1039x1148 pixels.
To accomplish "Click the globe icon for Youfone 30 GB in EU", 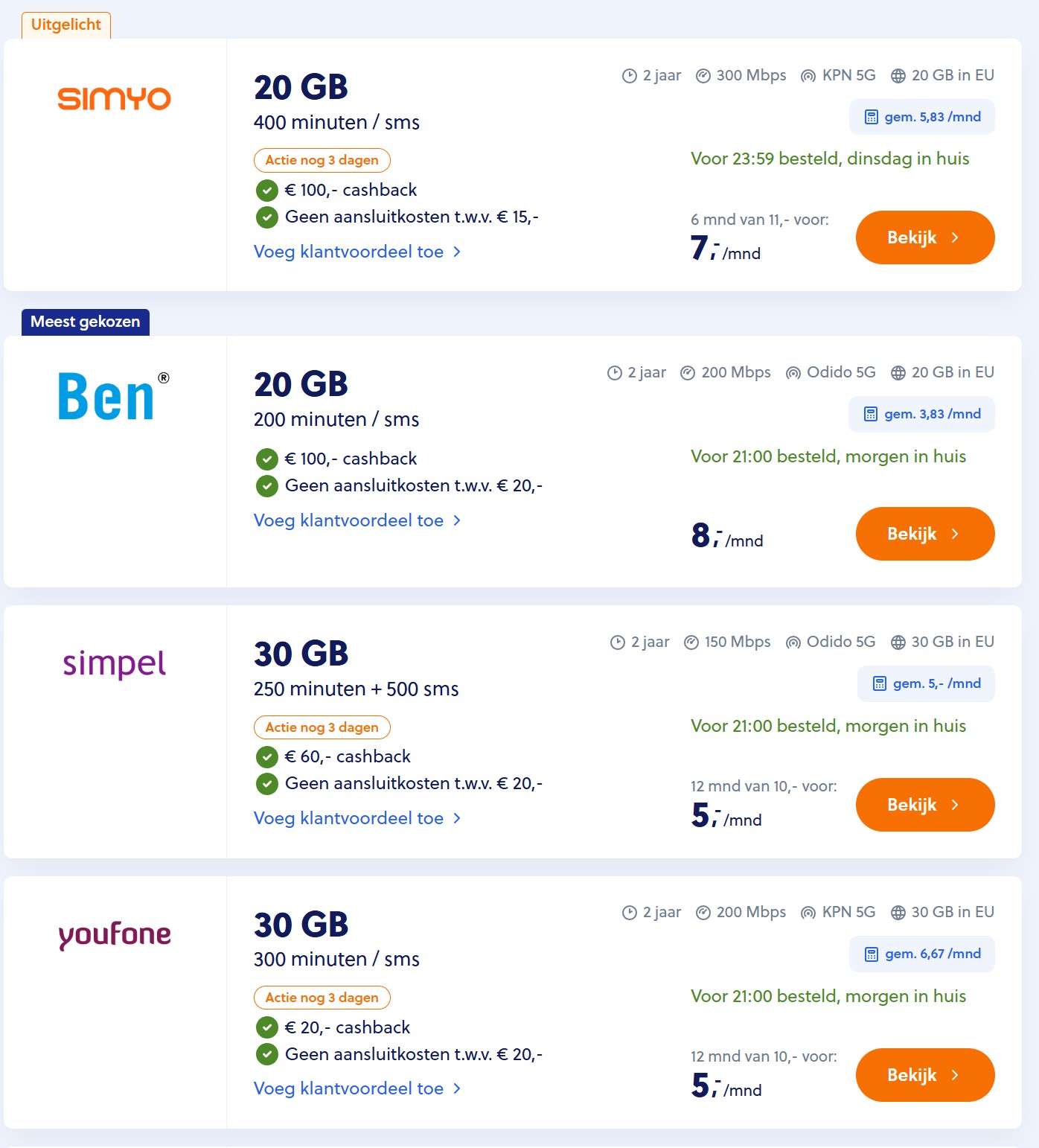I will [x=898, y=913].
